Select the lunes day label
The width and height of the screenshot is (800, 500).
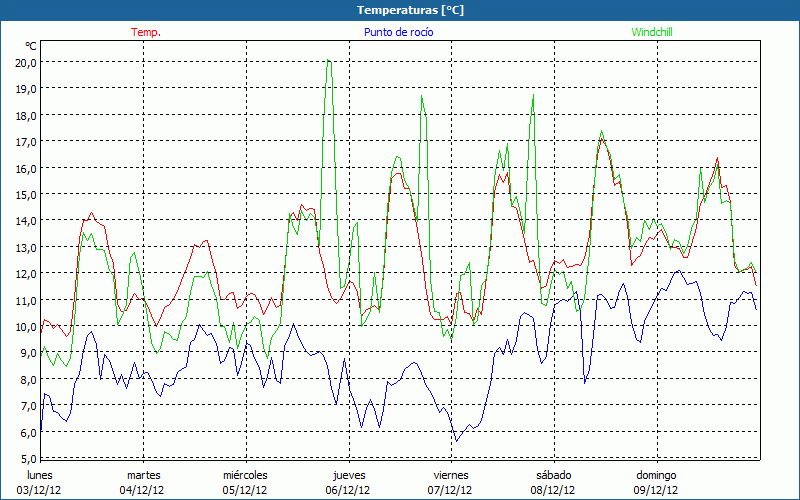tap(40, 475)
